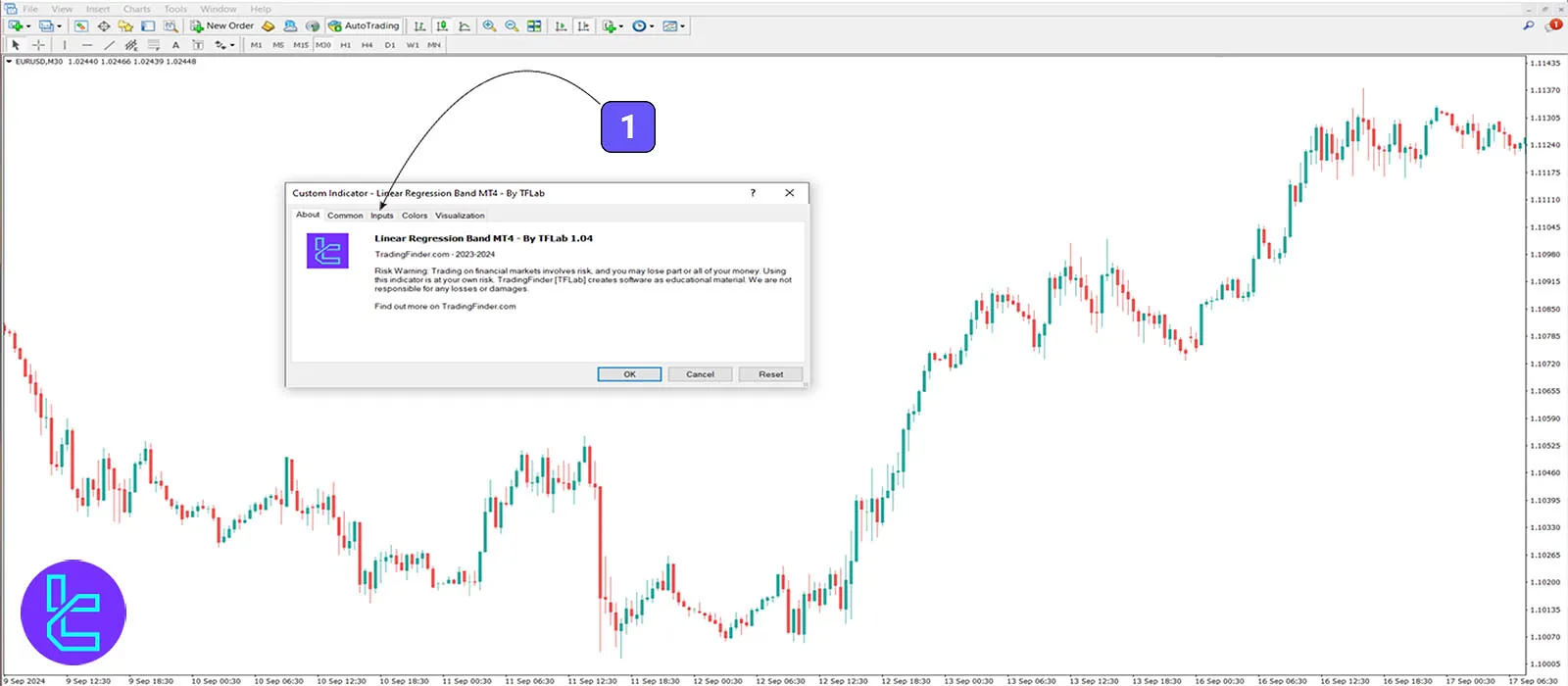Open the Inputs tab in dialog

[x=381, y=216]
